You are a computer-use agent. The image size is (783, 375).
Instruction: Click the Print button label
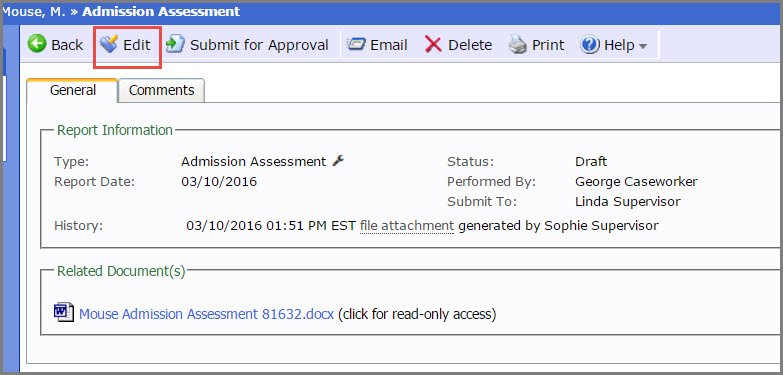tap(548, 45)
